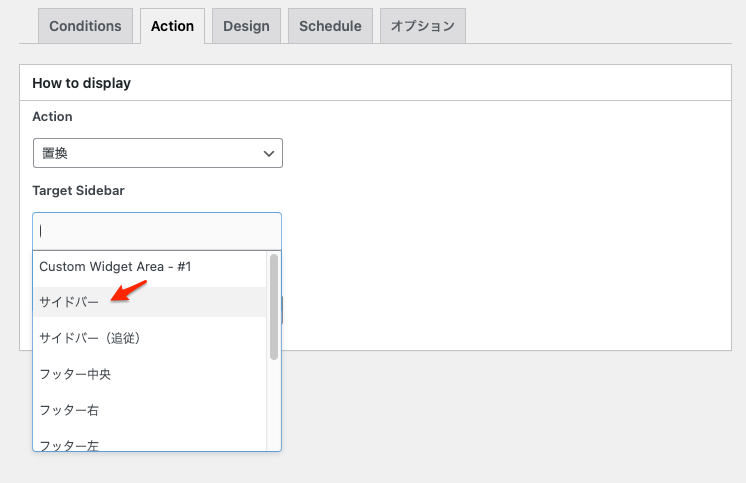
Task: Click the dropdown list scrollbar thumb
Action: coord(274,307)
